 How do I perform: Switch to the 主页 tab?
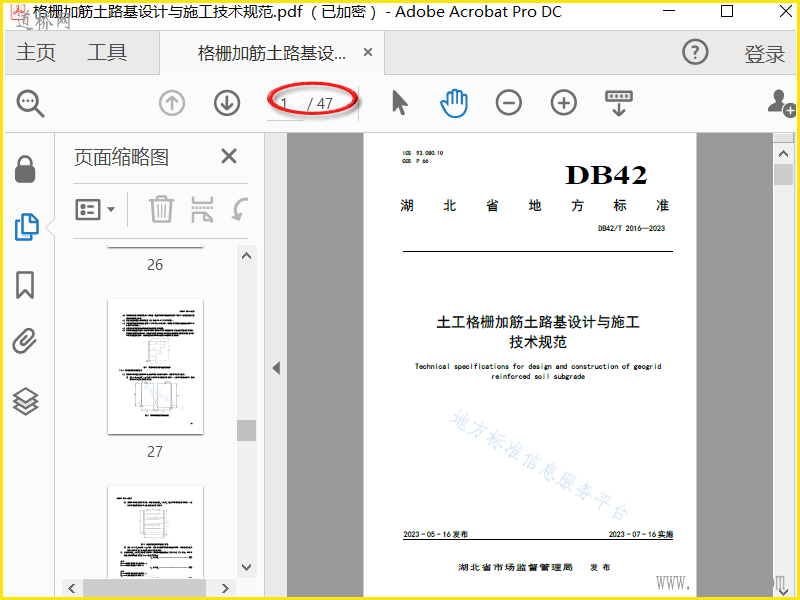click(x=36, y=53)
